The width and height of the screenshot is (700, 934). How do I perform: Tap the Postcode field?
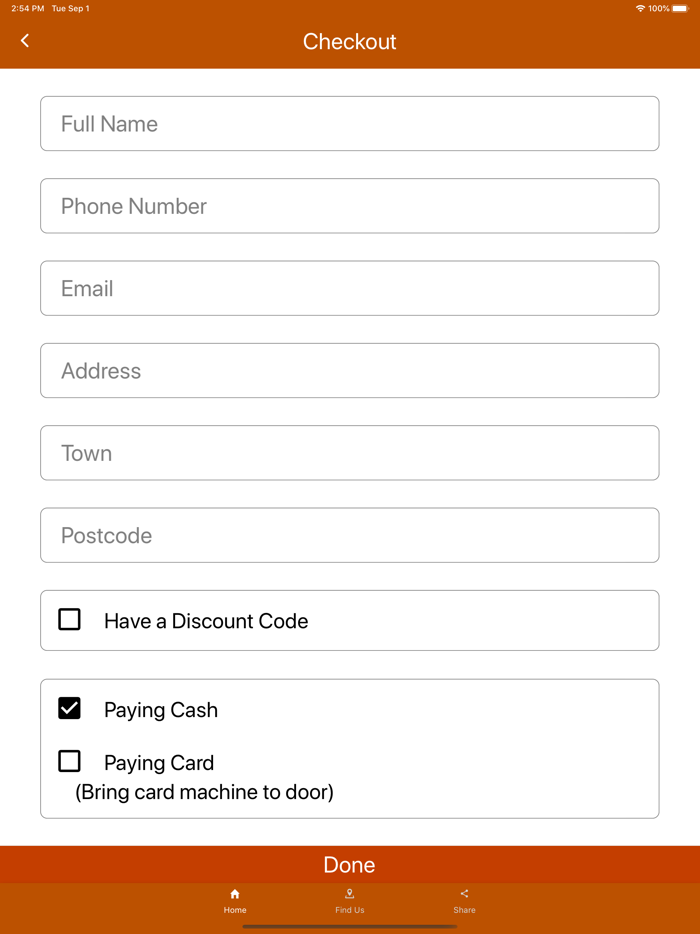pos(349,535)
